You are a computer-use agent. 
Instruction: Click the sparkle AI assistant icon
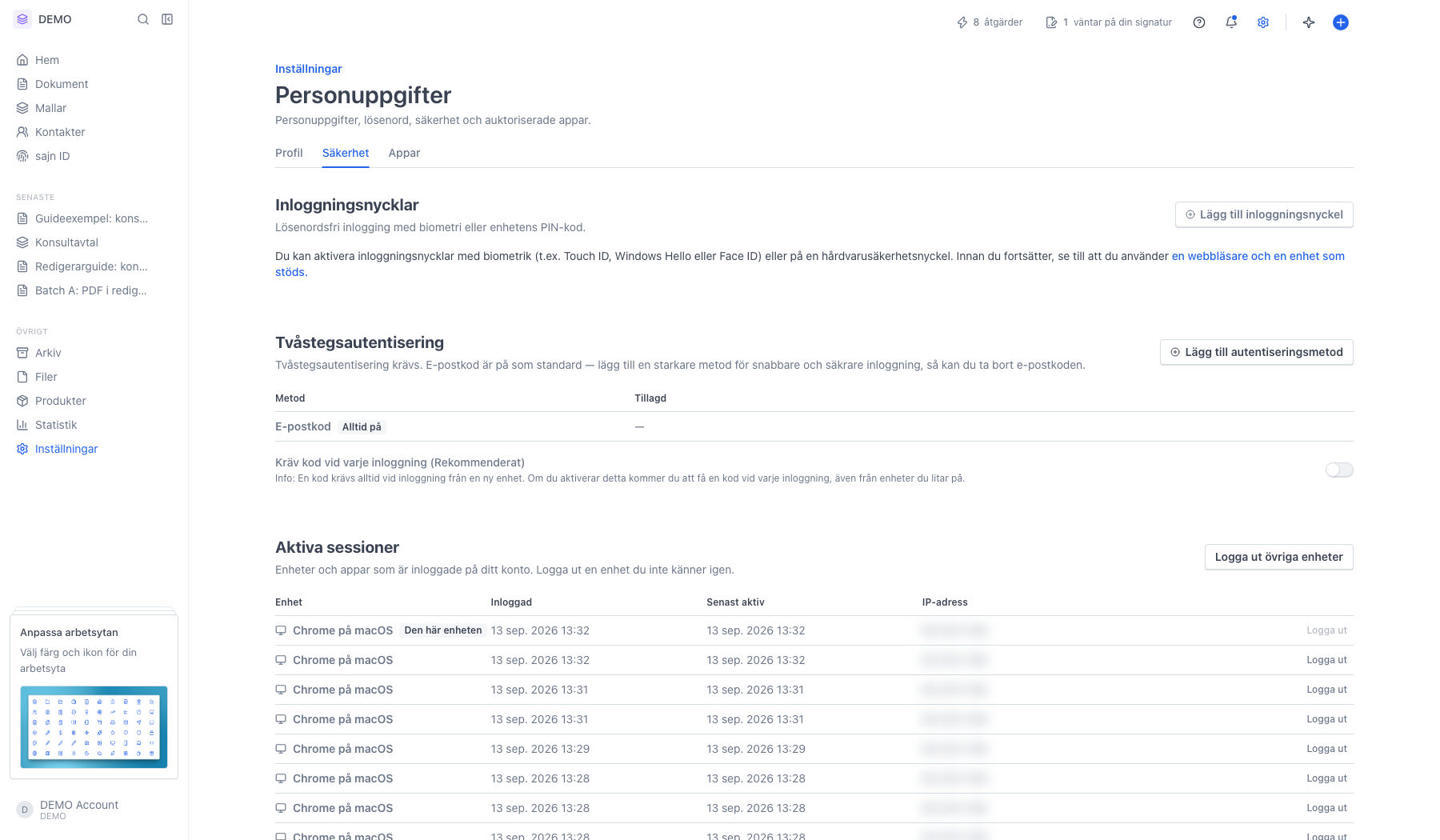point(1309,22)
